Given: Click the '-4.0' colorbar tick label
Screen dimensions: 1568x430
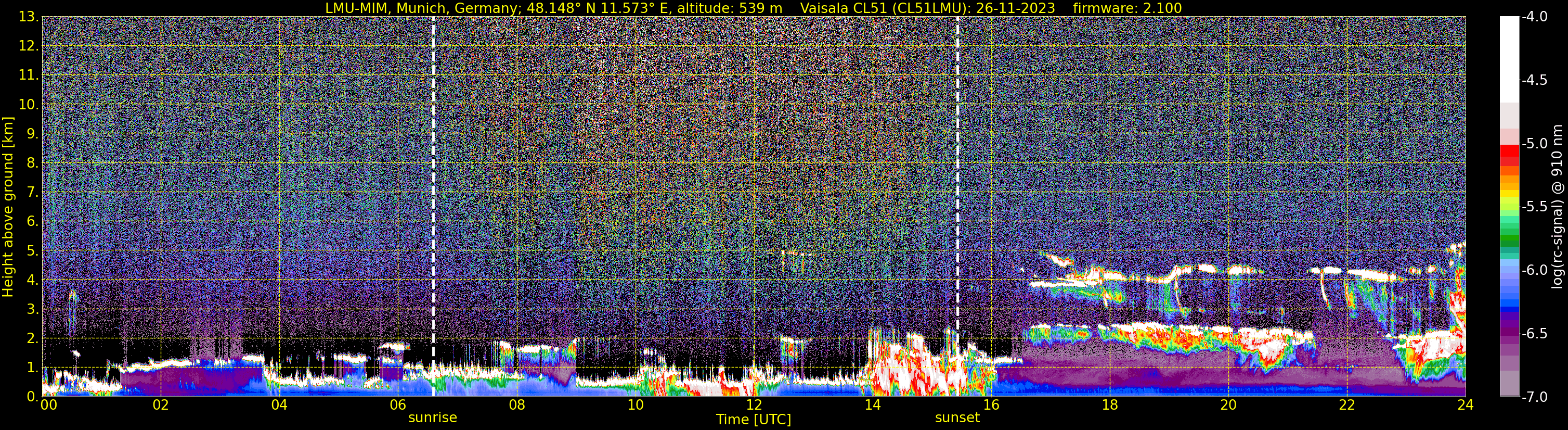Looking at the screenshot, I should tap(1534, 17).
